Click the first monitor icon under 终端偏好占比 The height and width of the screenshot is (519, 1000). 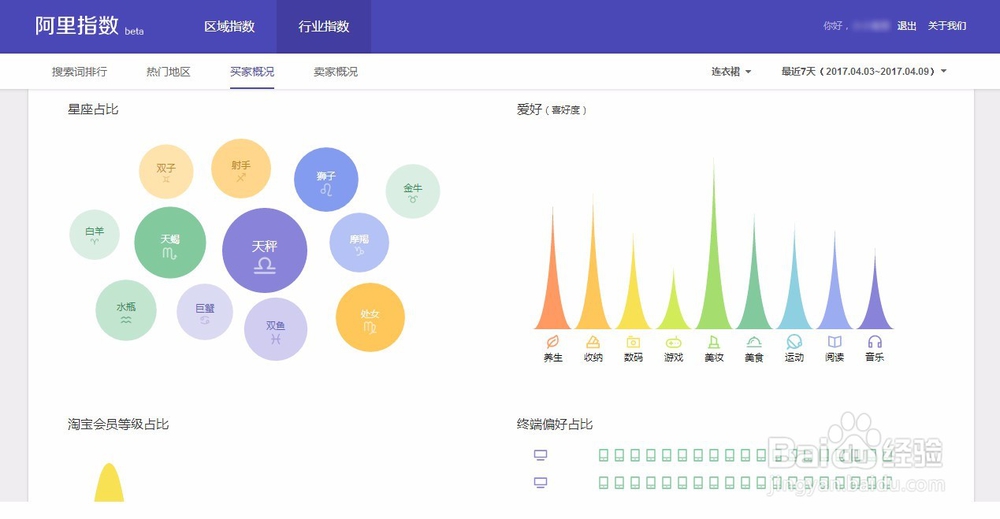tap(540, 455)
